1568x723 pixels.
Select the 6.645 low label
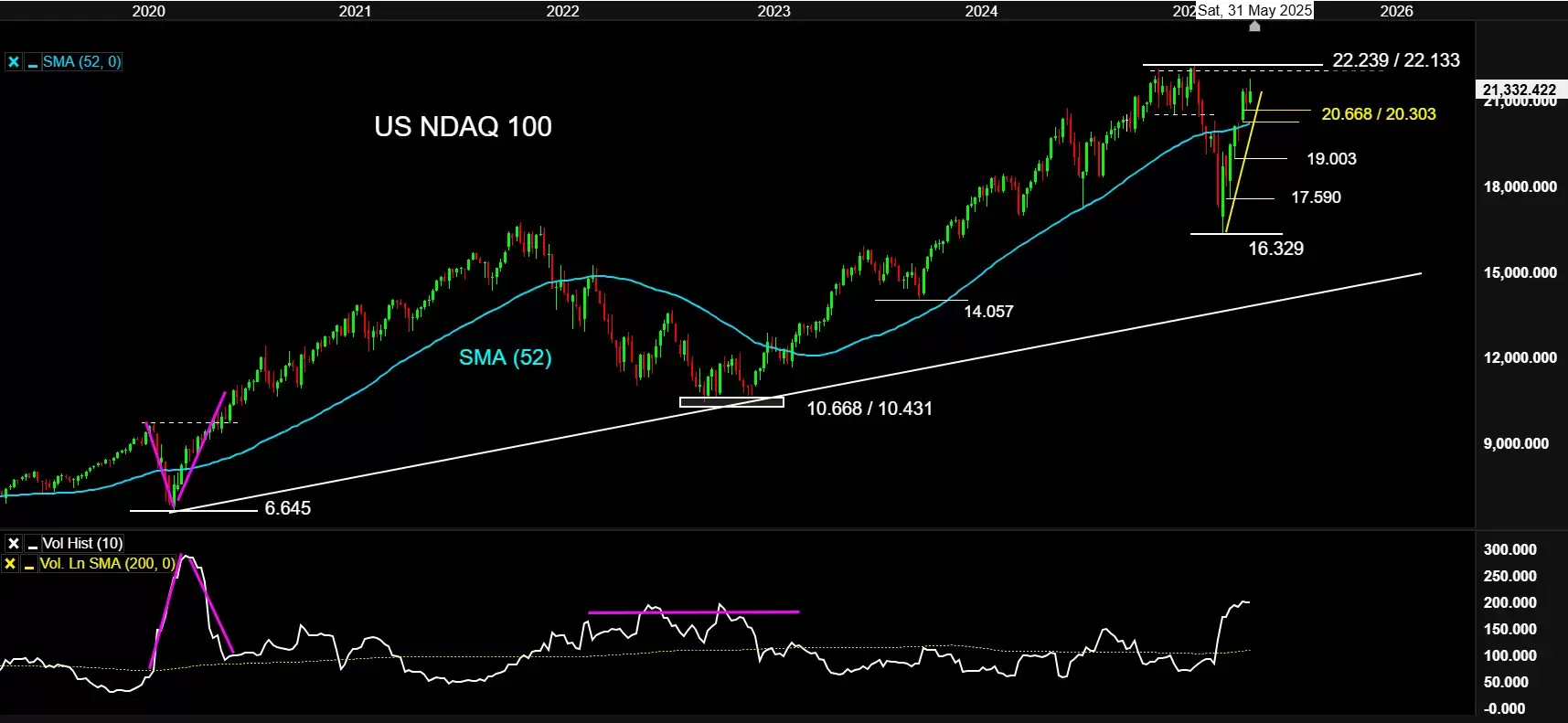point(288,508)
